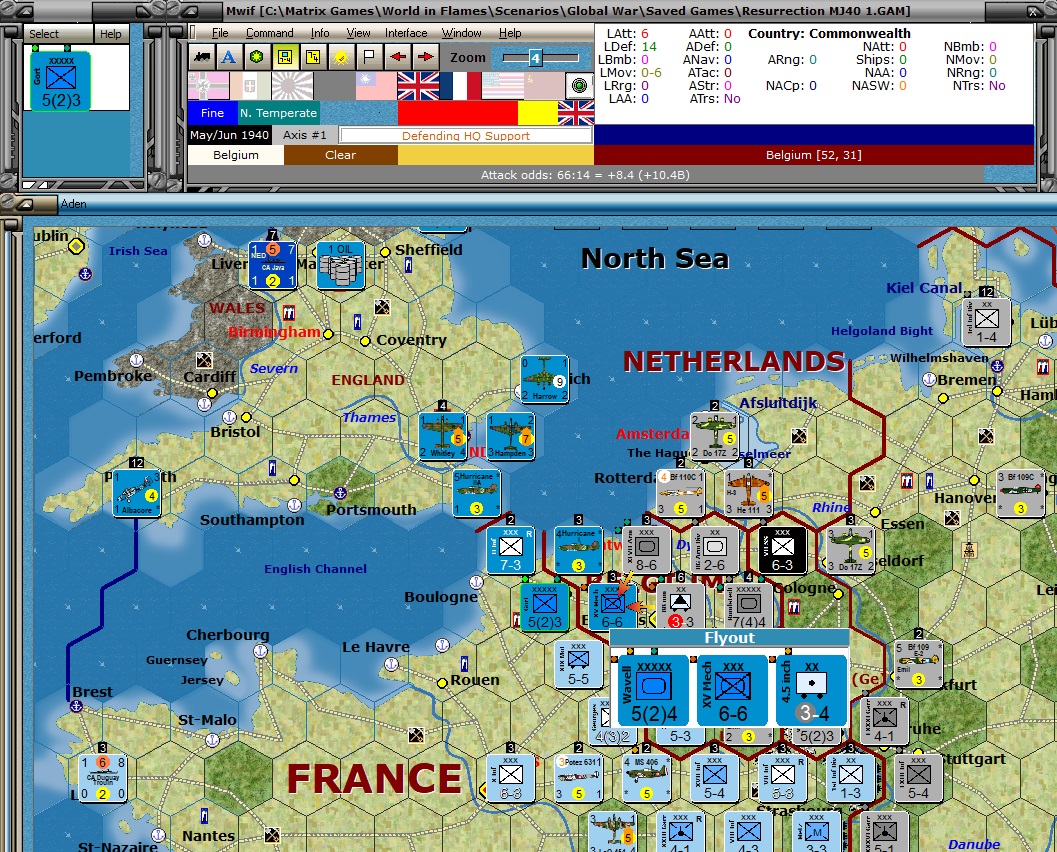Click the He 111 bomber counter

coord(748,493)
